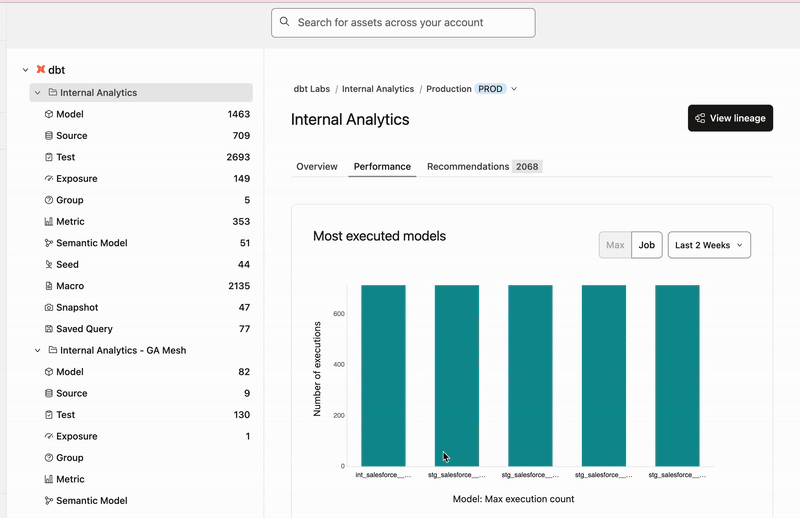The width and height of the screenshot is (800, 518).
Task: Click the Metric bar chart icon
Action: click(49, 222)
